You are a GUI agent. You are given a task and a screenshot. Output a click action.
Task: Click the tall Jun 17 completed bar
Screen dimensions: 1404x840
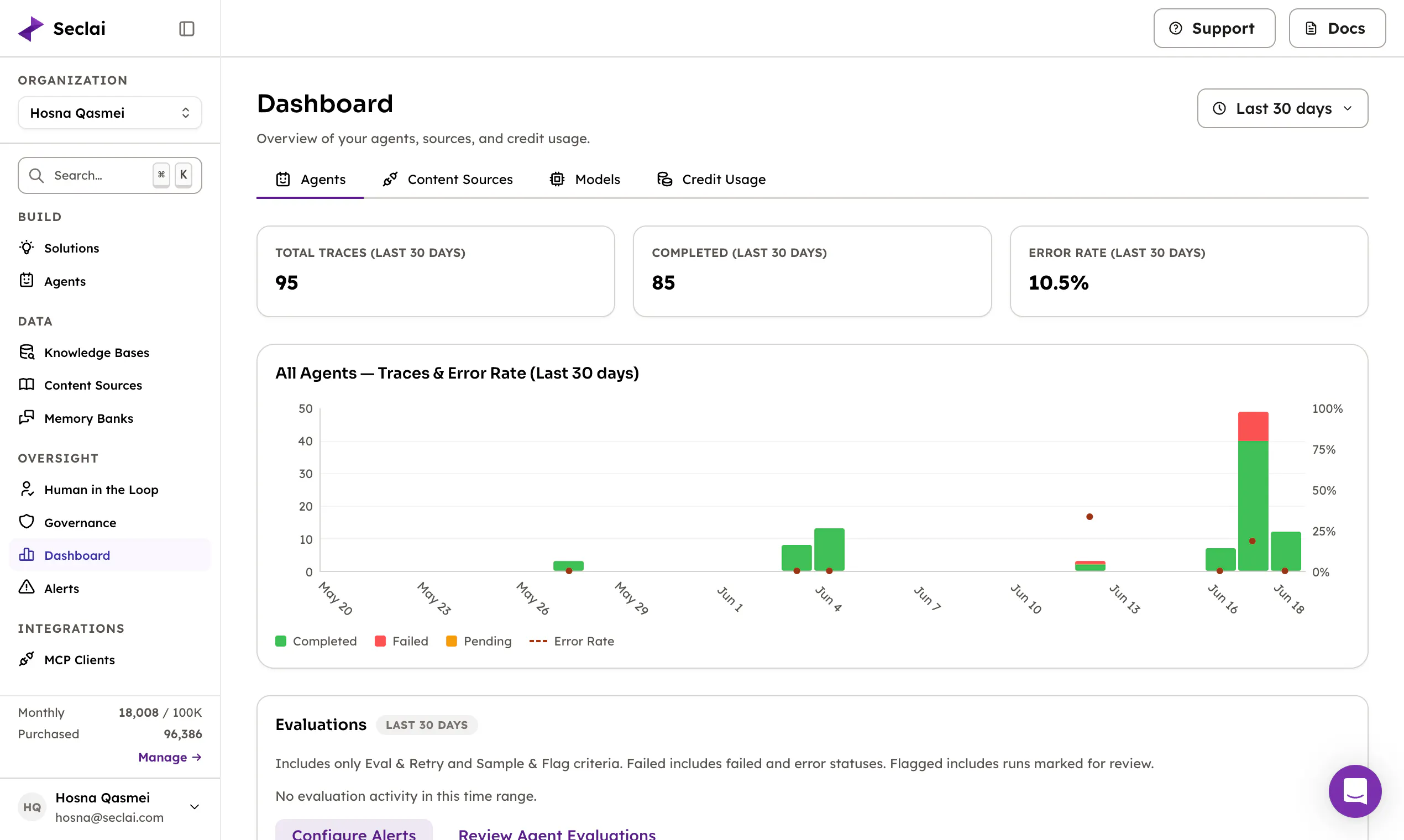tap(1253, 506)
